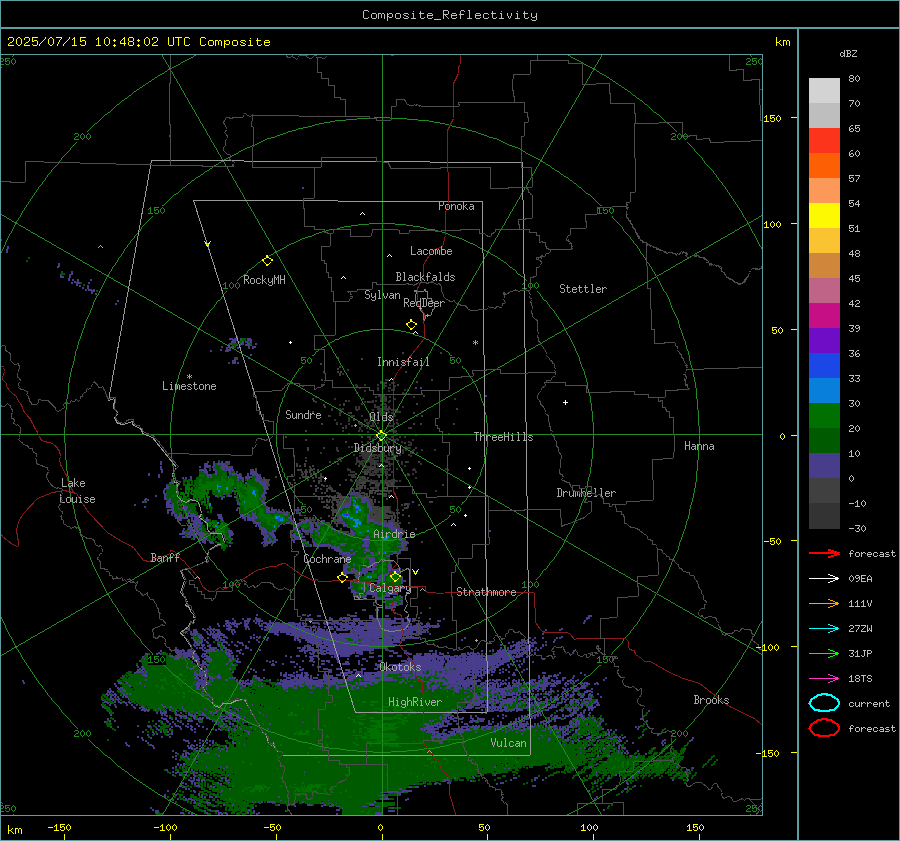Click the Airdrie city label
This screenshot has height=841, width=900.
point(394,534)
